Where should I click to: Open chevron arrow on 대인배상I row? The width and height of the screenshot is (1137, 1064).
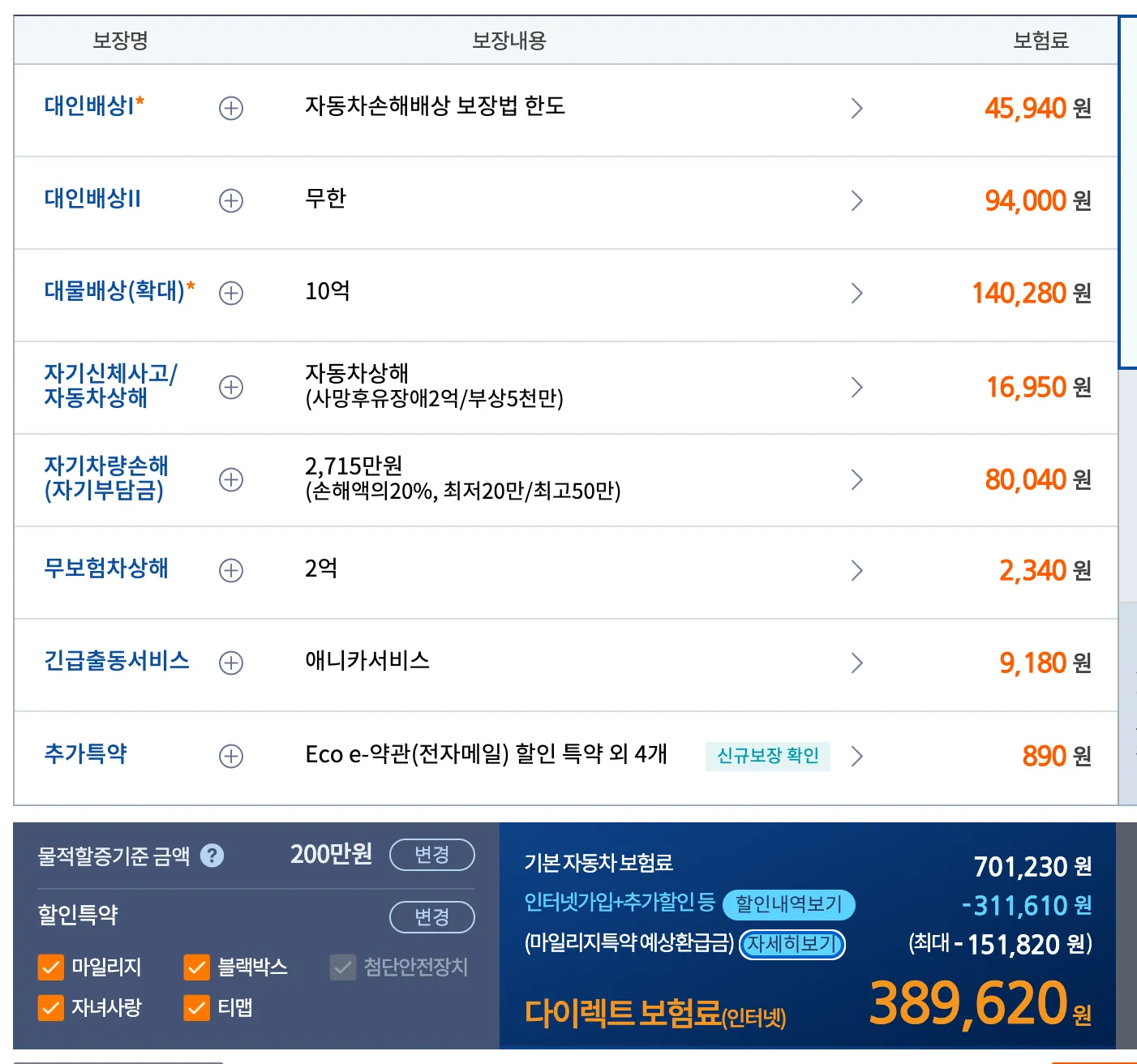857,109
